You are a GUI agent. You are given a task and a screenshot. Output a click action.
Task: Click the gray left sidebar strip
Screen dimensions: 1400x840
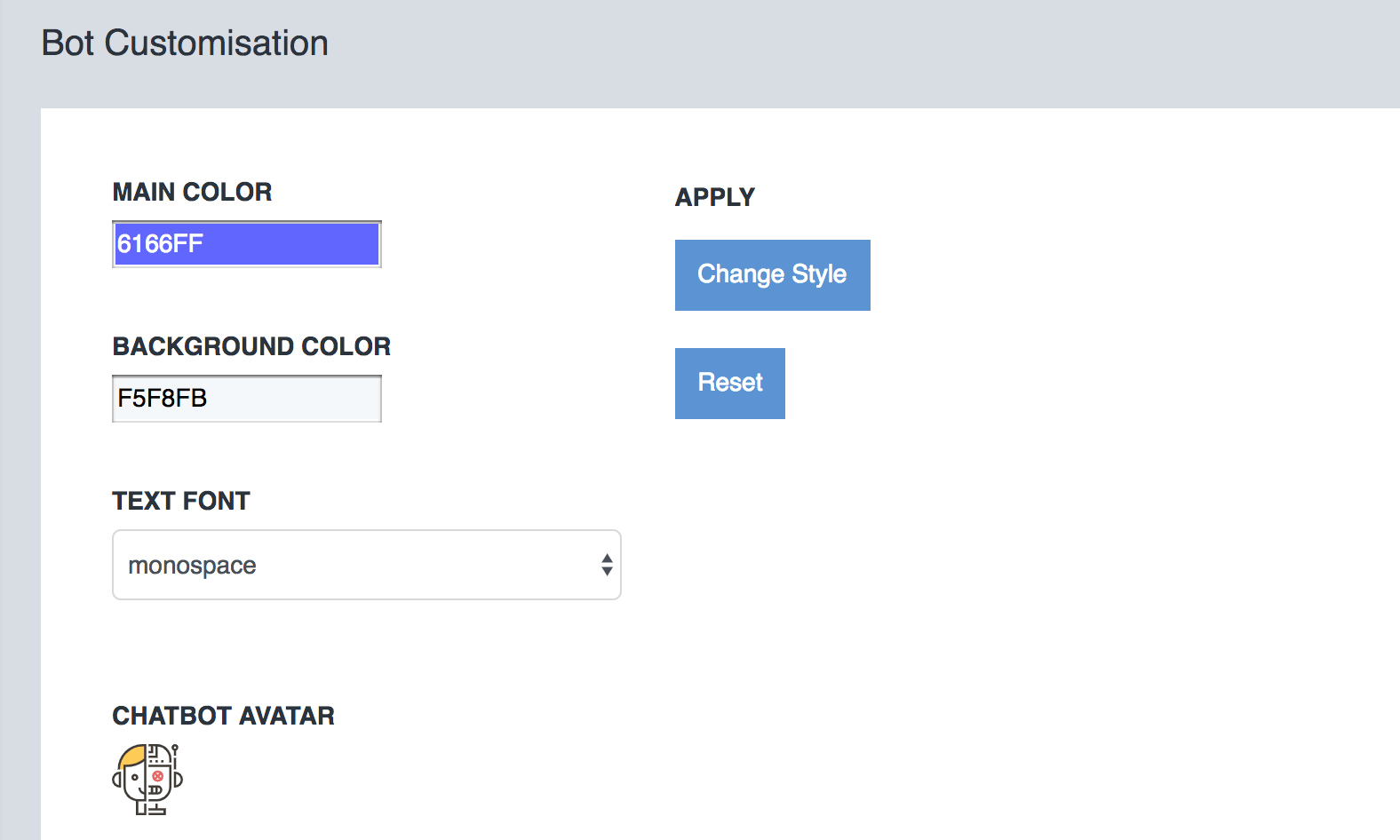[20, 471]
